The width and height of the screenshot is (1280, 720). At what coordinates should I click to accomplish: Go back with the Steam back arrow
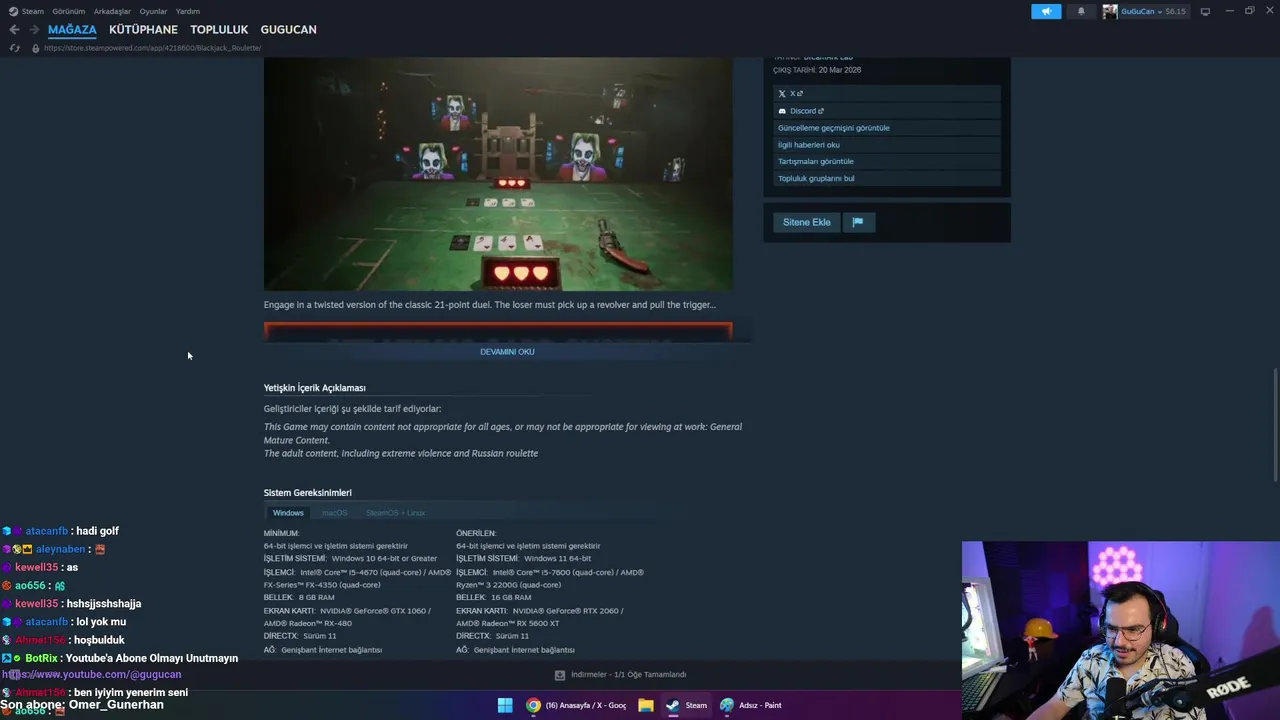[14, 30]
